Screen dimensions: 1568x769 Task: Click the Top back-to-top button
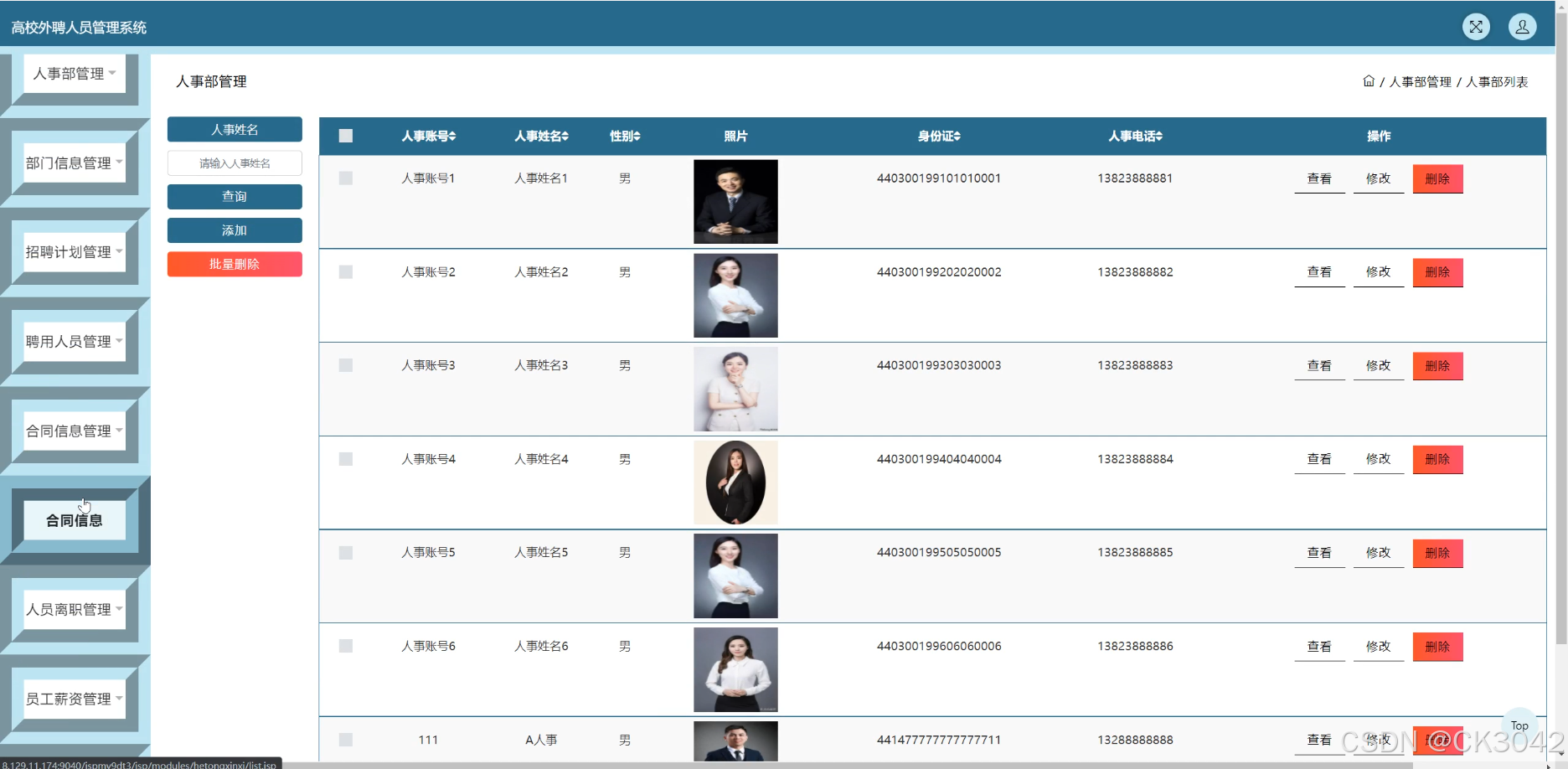[1519, 725]
